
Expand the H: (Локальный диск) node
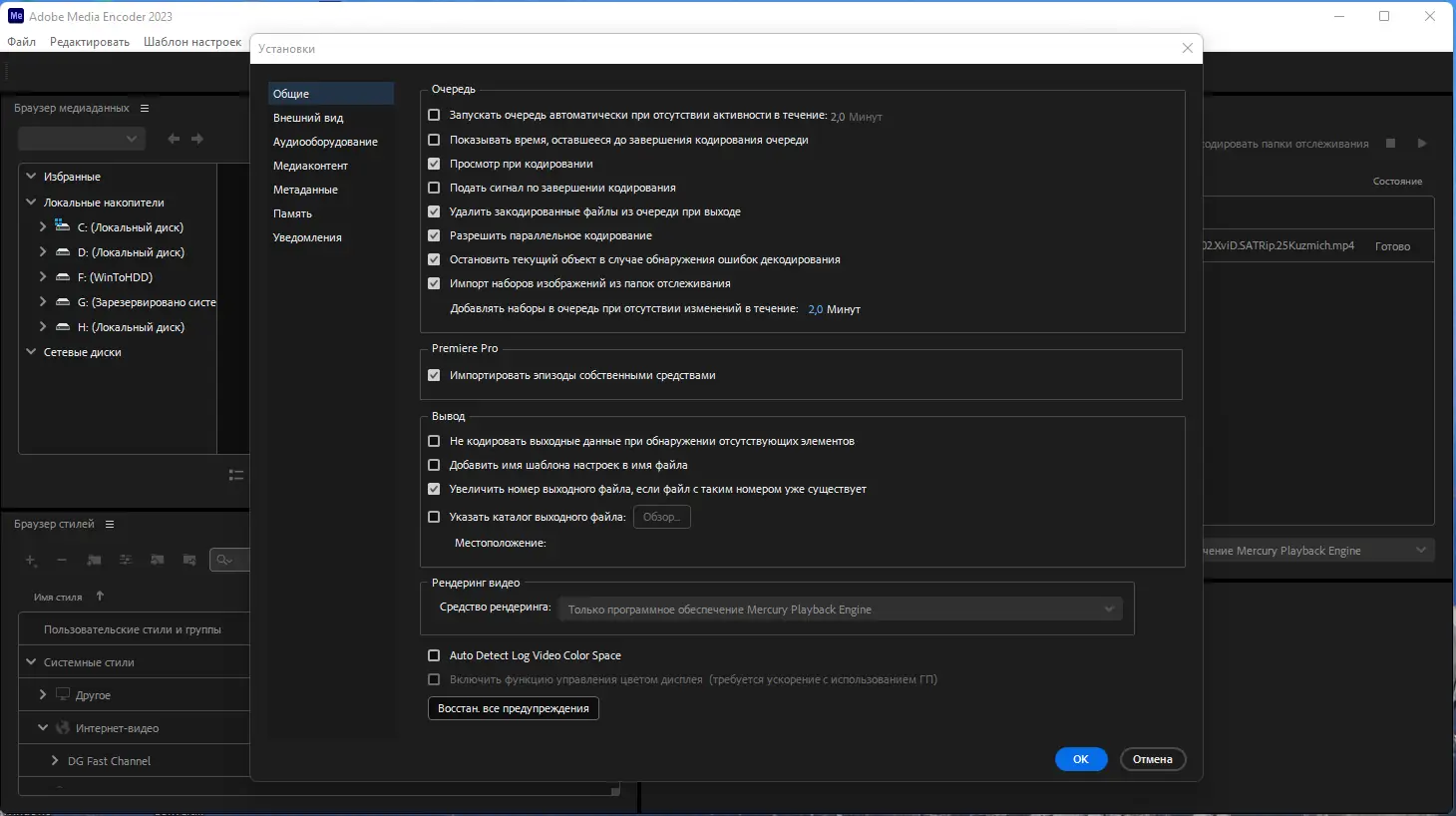pos(43,327)
